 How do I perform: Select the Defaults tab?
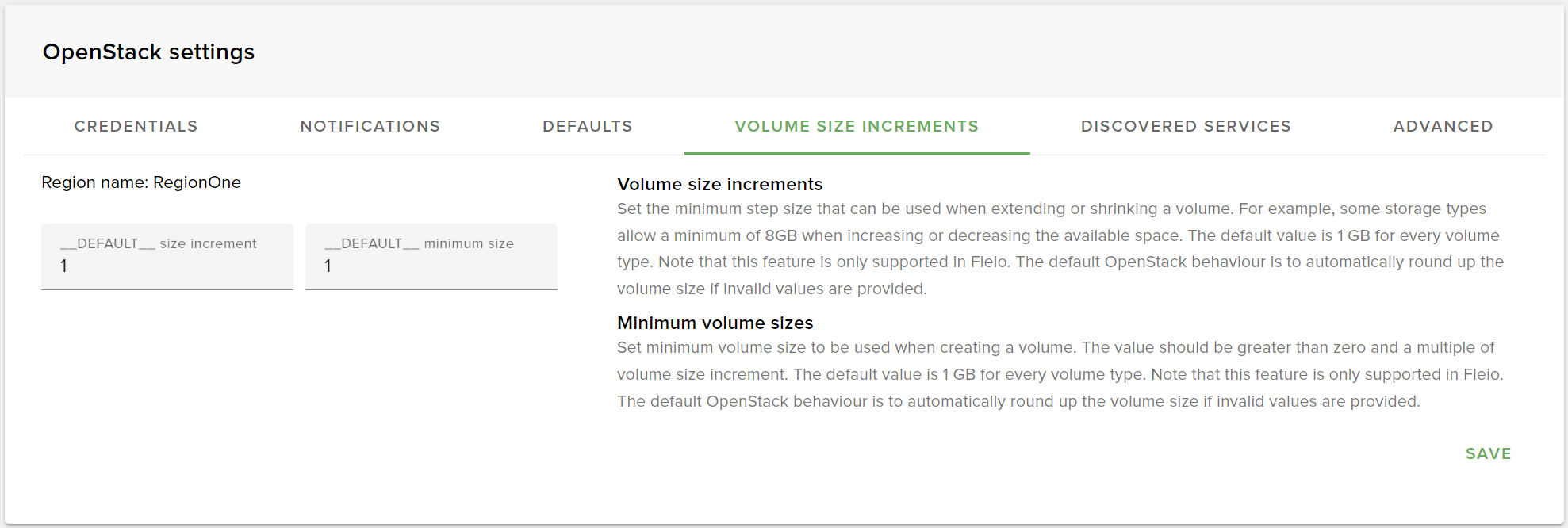pyautogui.click(x=587, y=126)
